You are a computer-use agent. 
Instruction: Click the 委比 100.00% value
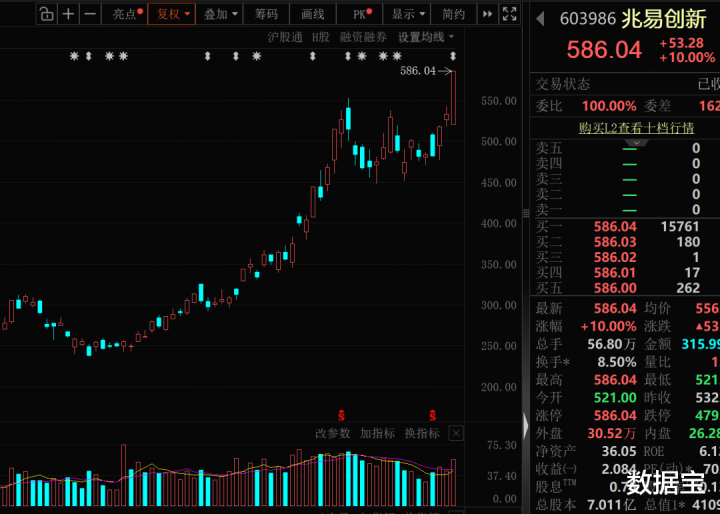coord(609,106)
